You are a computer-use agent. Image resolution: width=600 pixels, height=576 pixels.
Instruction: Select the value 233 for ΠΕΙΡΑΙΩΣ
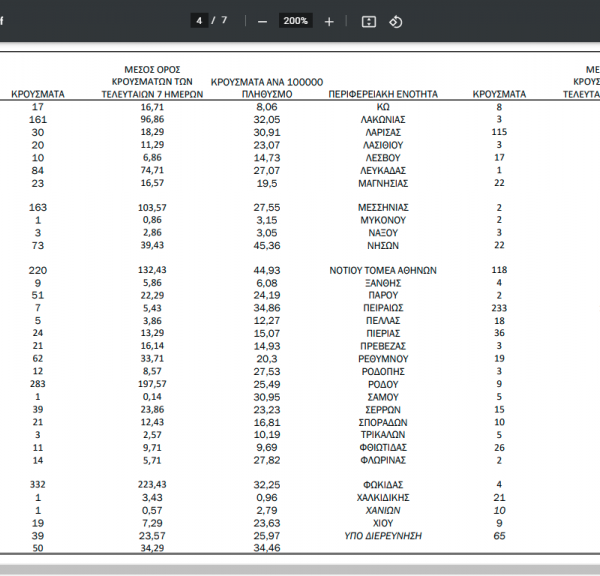click(499, 308)
